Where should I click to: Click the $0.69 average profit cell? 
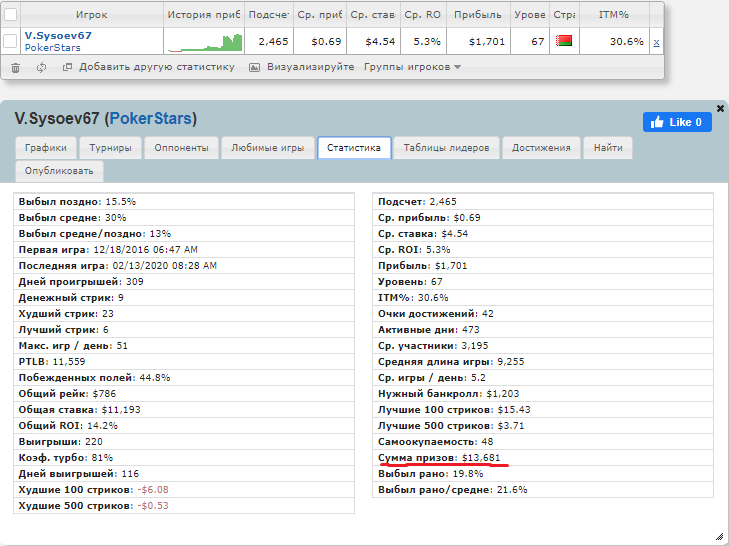pos(319,41)
